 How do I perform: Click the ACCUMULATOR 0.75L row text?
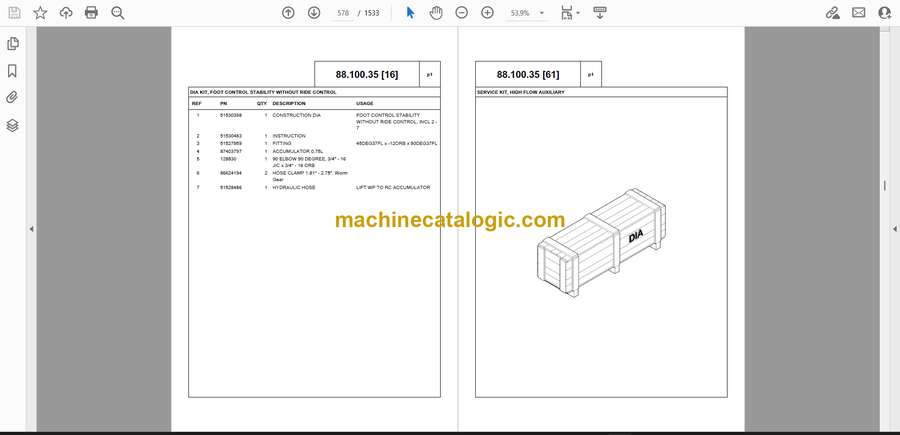pyautogui.click(x=297, y=152)
